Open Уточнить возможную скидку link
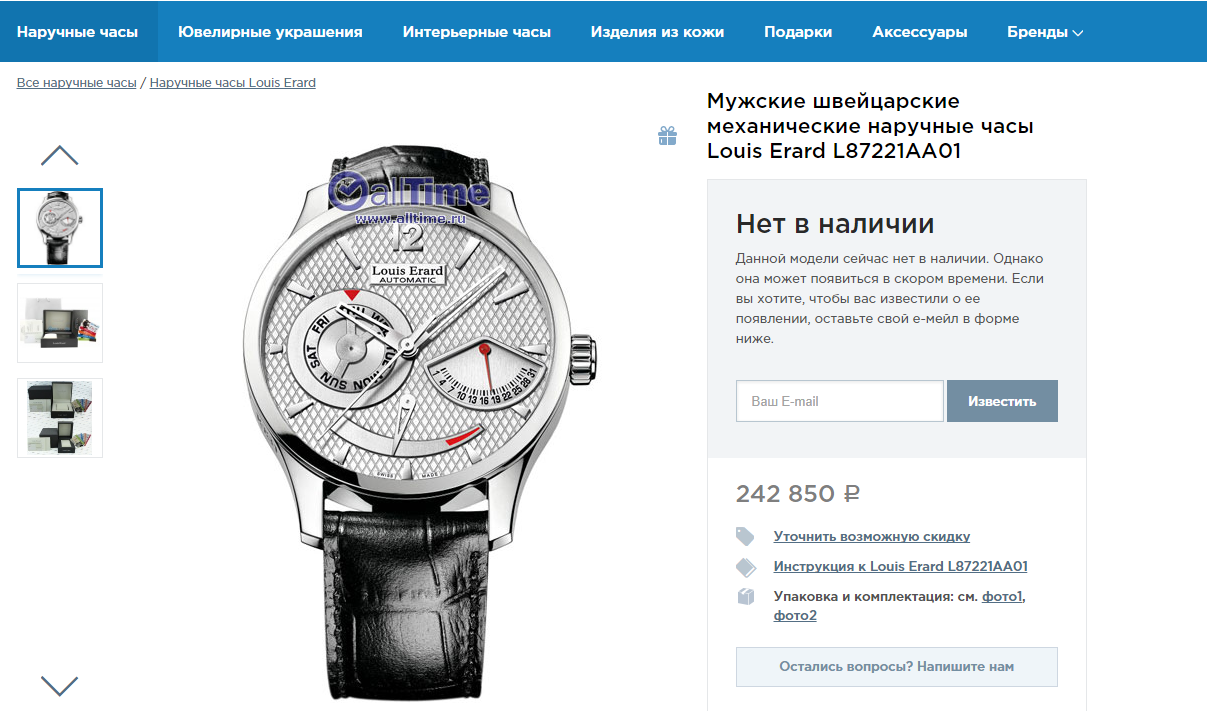Image resolution: width=1207 pixels, height=711 pixels. (872, 537)
